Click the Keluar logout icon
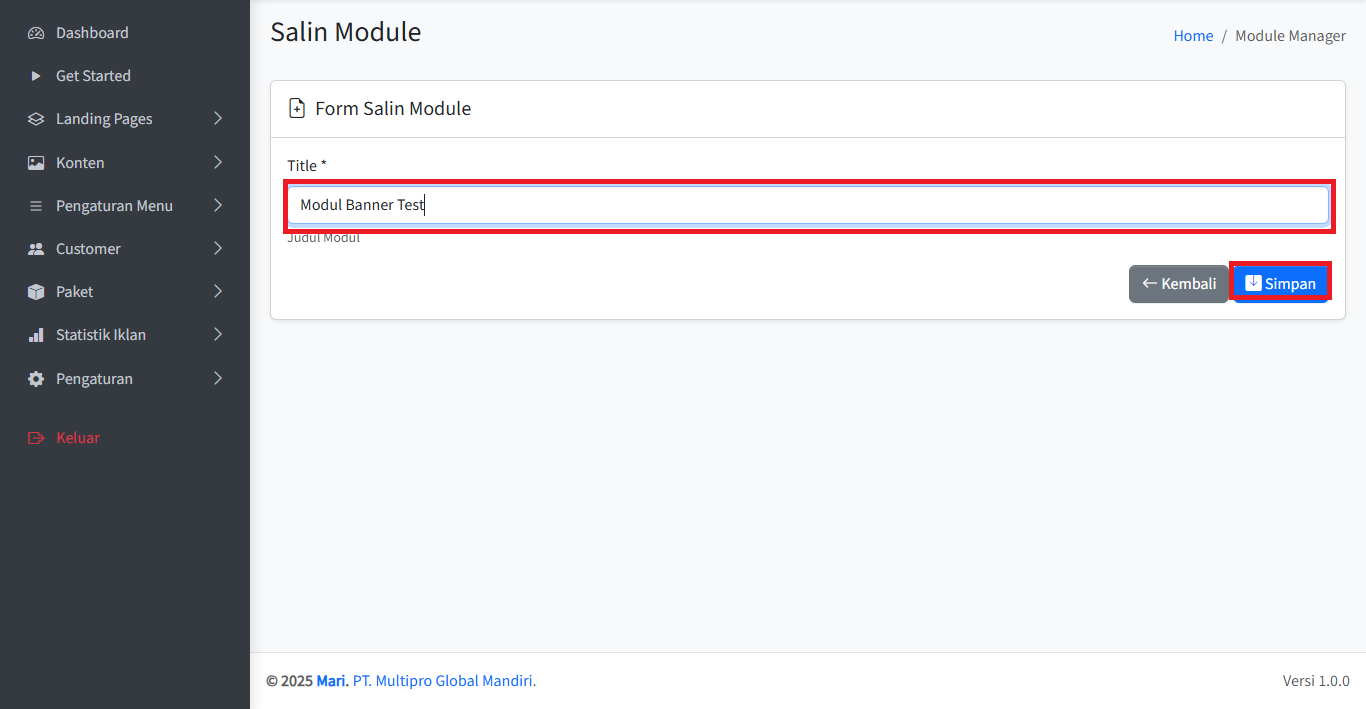Screen dimensions: 1366x709 click(36, 438)
